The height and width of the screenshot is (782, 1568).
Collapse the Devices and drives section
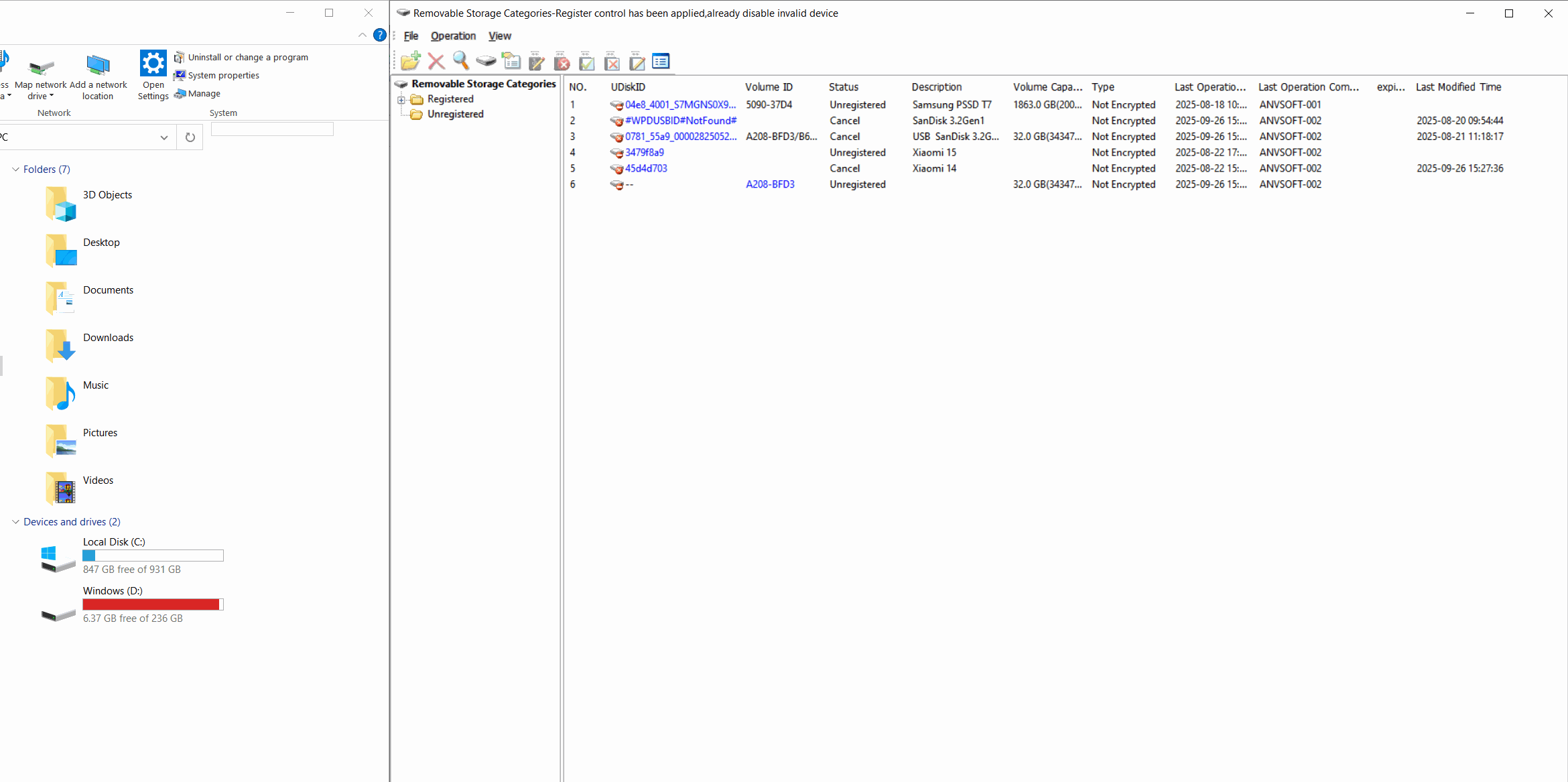pyautogui.click(x=15, y=522)
